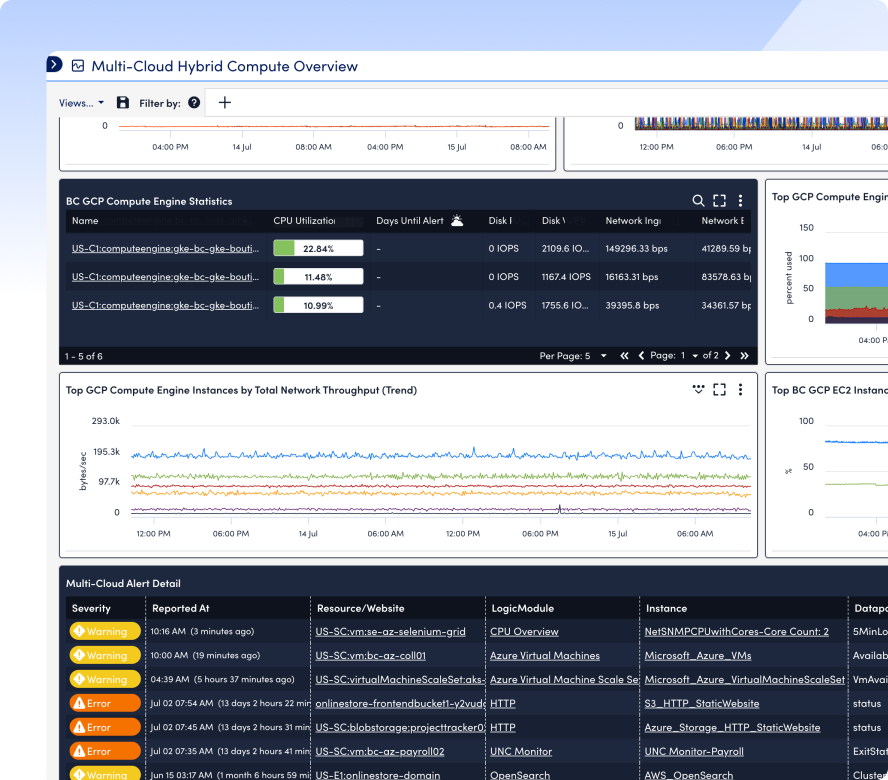Click the dashboard icon beside the title
Screen dimensions: 888x780
coord(78,66)
